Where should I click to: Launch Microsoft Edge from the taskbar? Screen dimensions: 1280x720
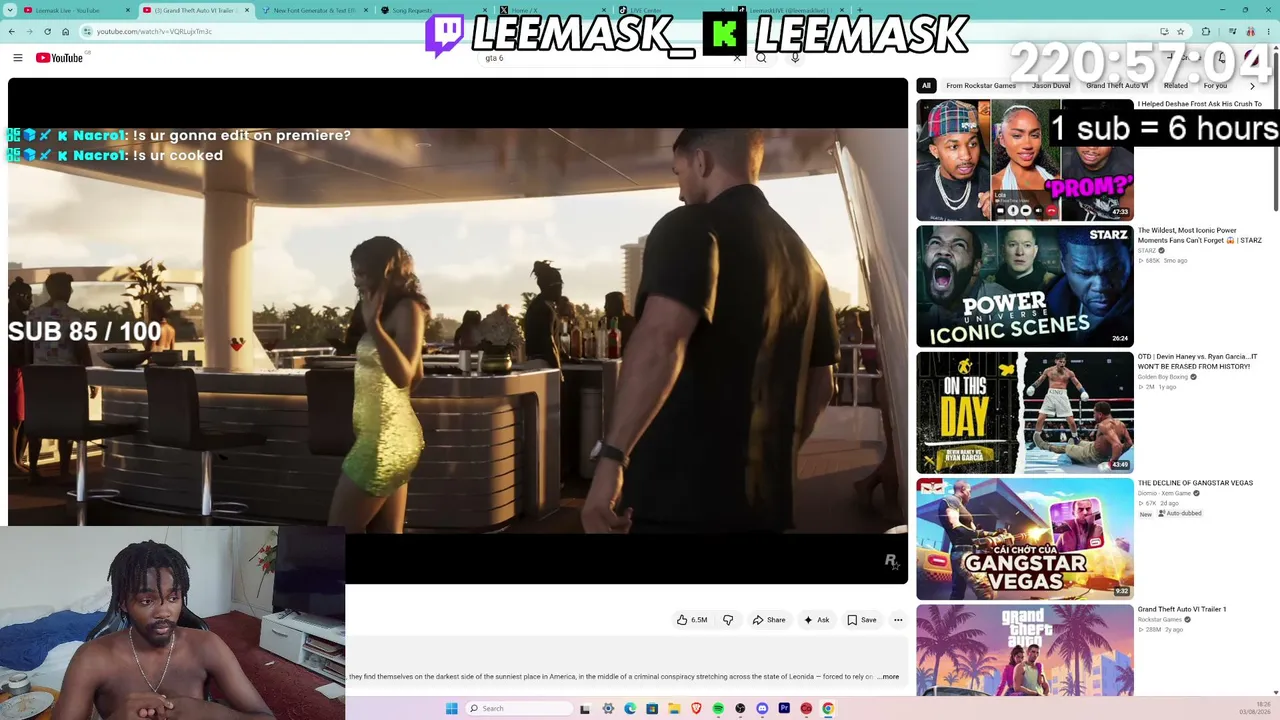tap(630, 709)
